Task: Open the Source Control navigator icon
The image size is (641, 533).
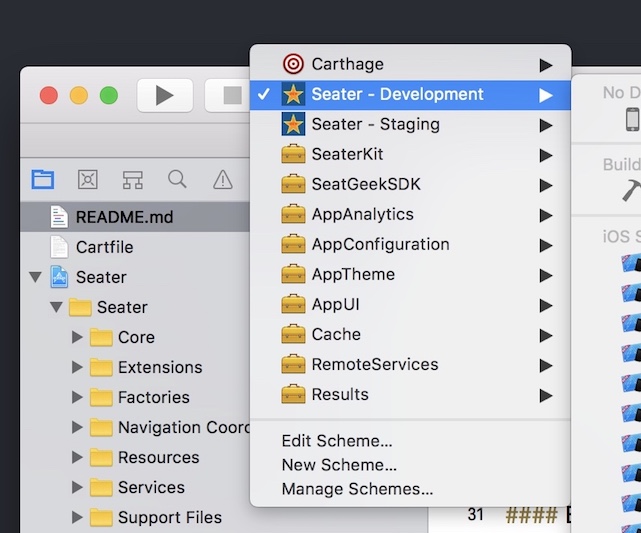Action: (x=88, y=179)
